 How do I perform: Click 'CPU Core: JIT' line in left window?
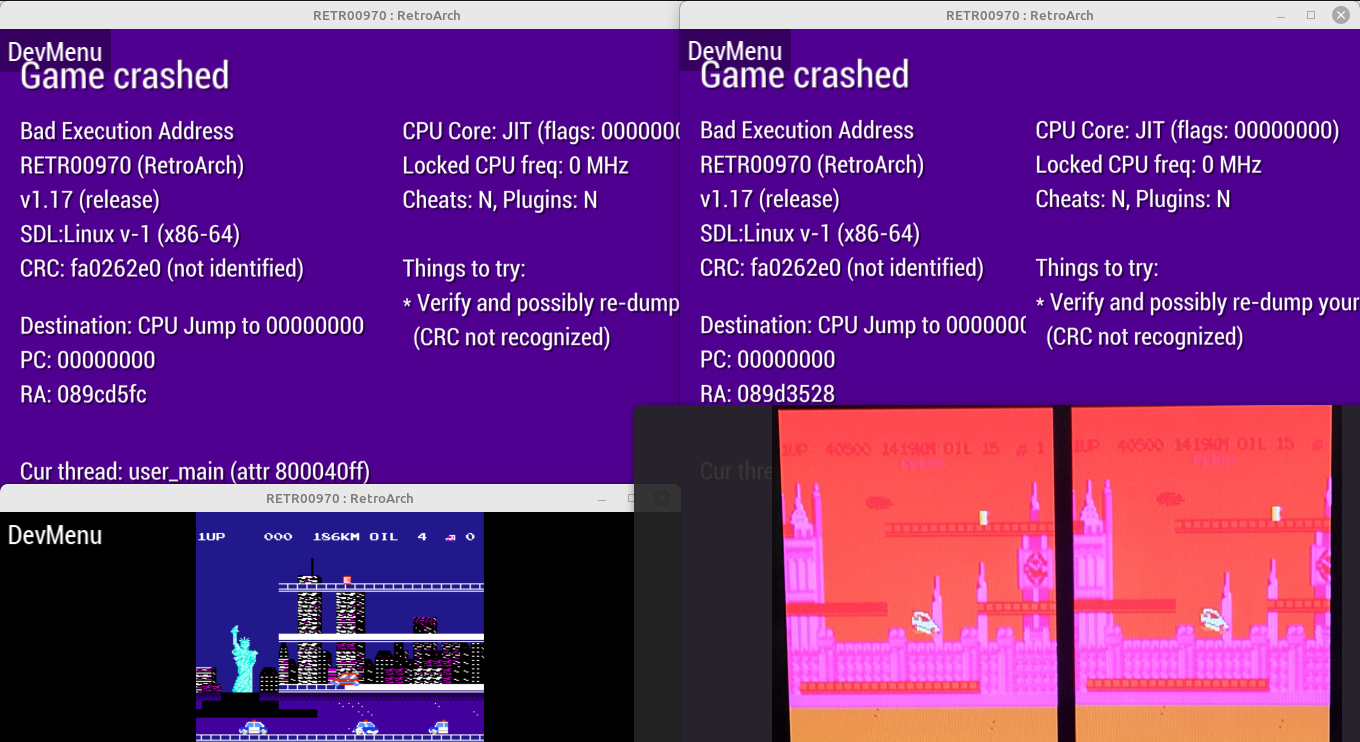coord(541,131)
